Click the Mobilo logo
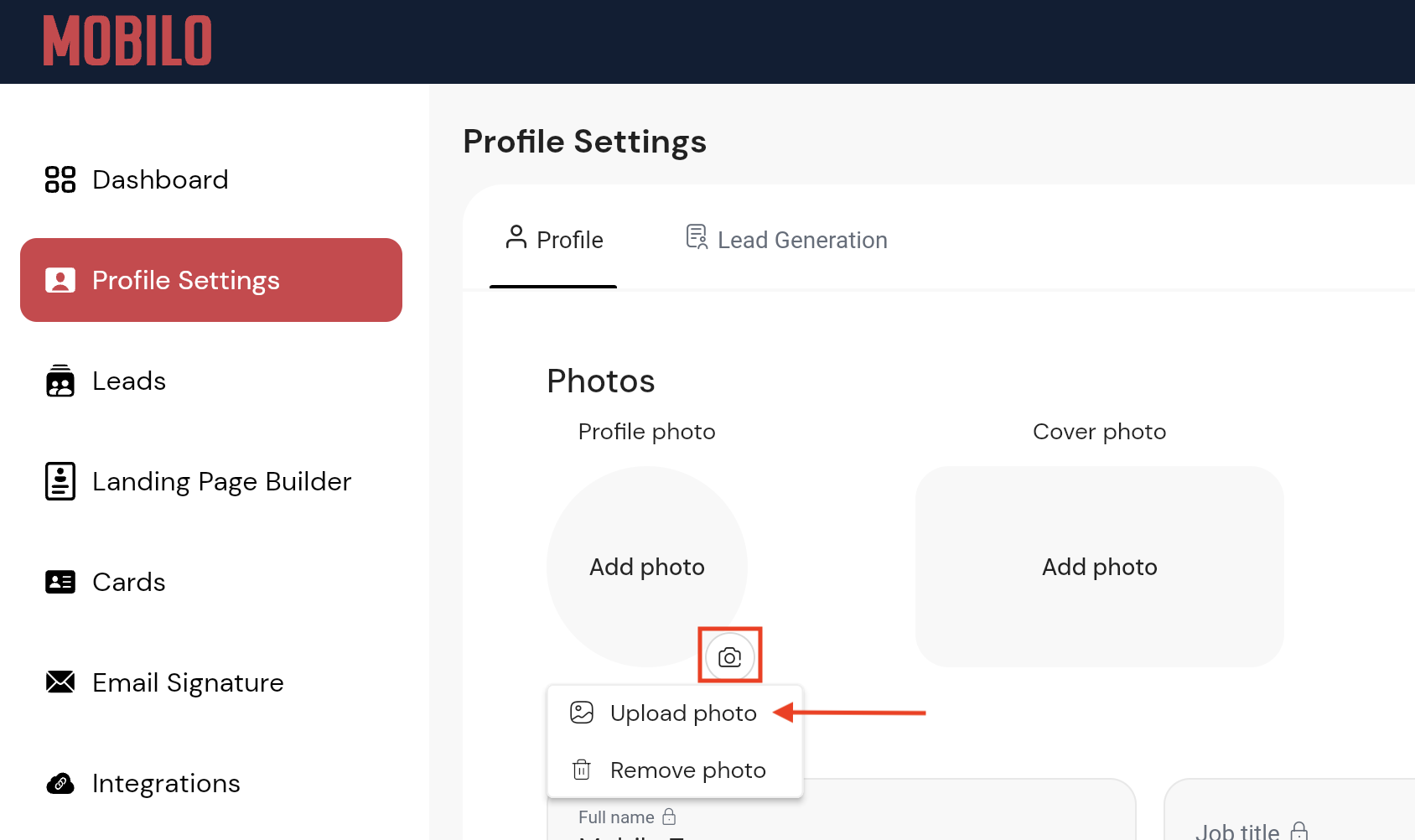This screenshot has height=840, width=1415. (127, 41)
